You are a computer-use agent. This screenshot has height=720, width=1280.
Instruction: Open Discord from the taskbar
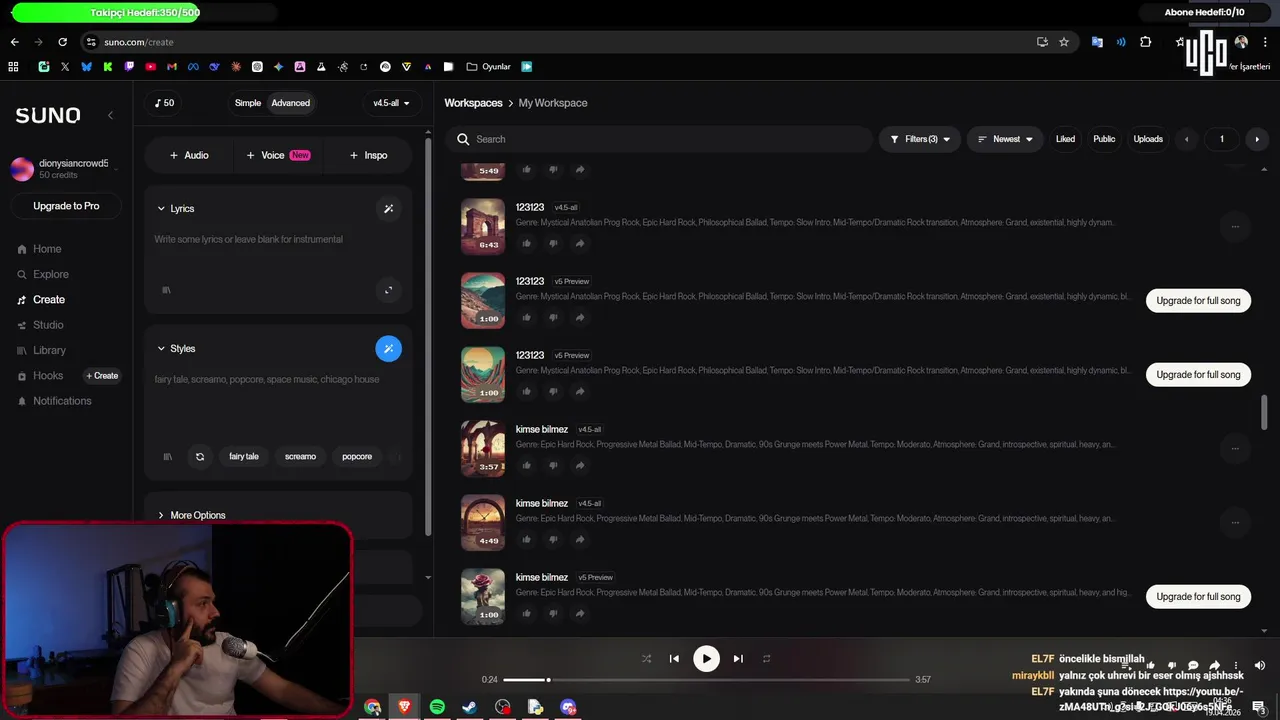point(568,707)
